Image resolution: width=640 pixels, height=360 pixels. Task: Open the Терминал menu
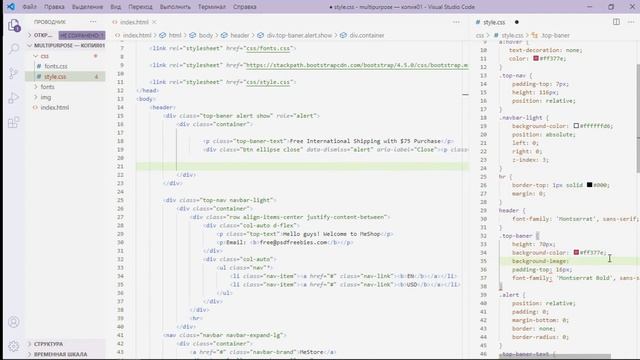click(211, 7)
